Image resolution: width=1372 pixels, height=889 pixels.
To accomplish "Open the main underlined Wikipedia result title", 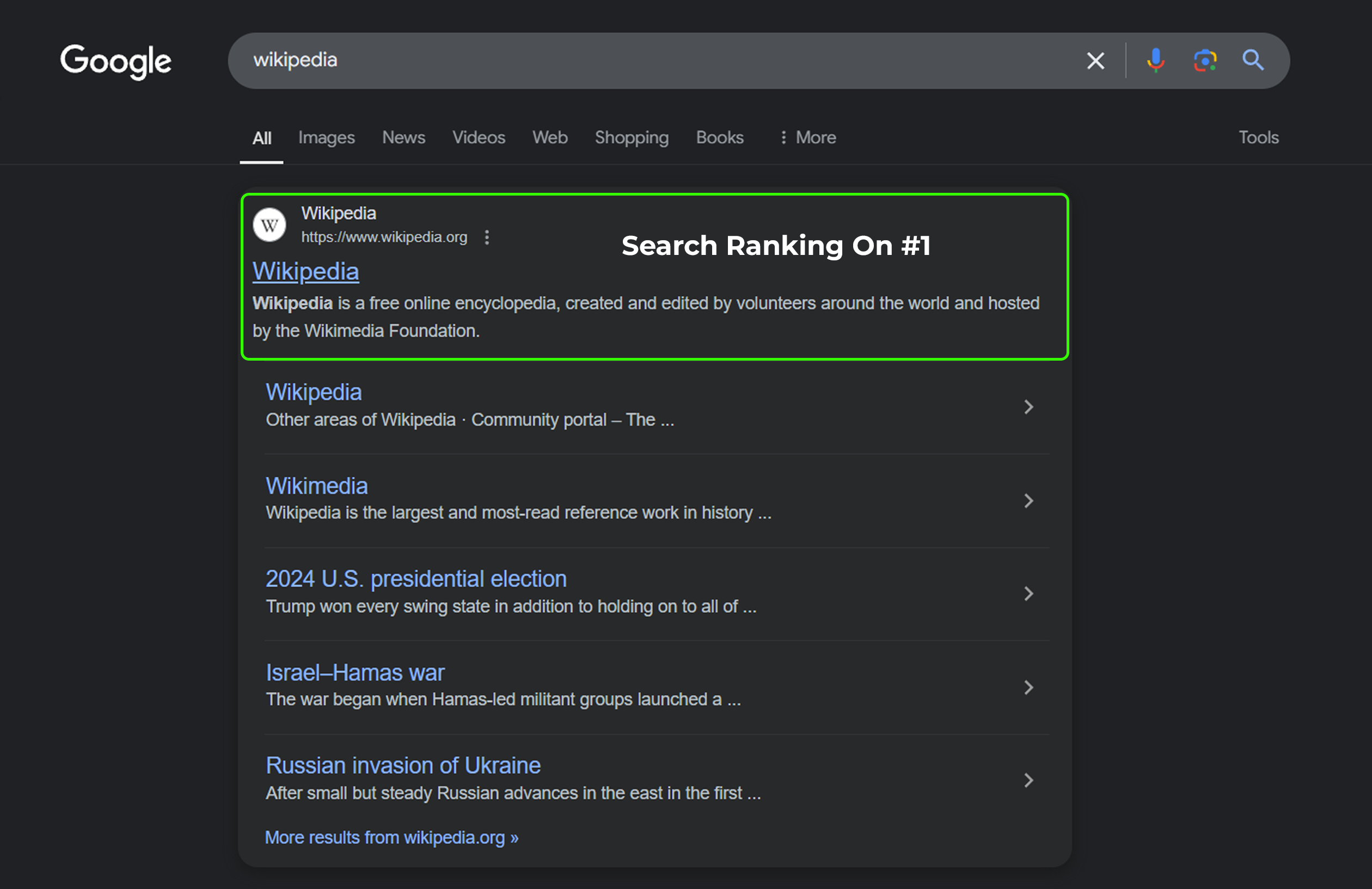I will [305, 272].
